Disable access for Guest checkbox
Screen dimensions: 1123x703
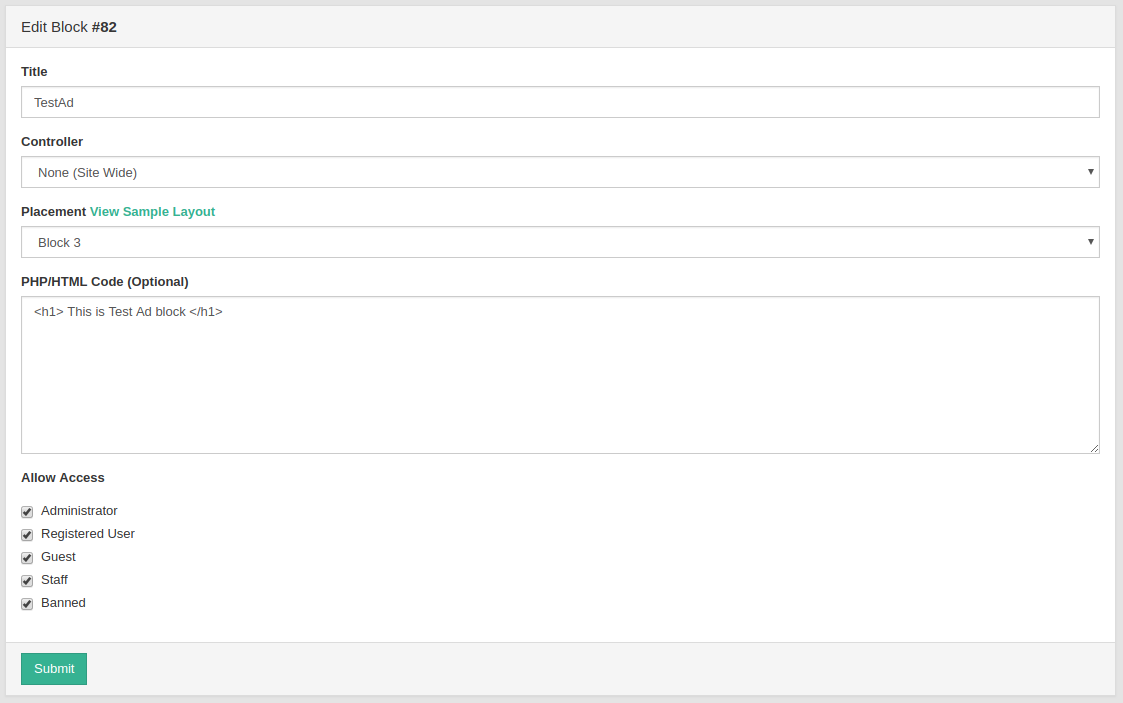pos(27,558)
